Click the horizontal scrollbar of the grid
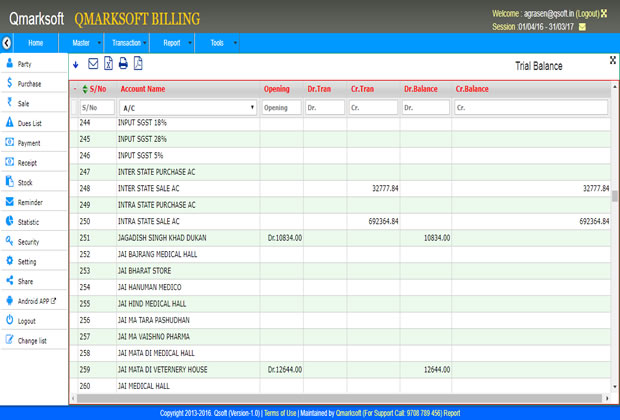620x420 pixels. click(339, 398)
